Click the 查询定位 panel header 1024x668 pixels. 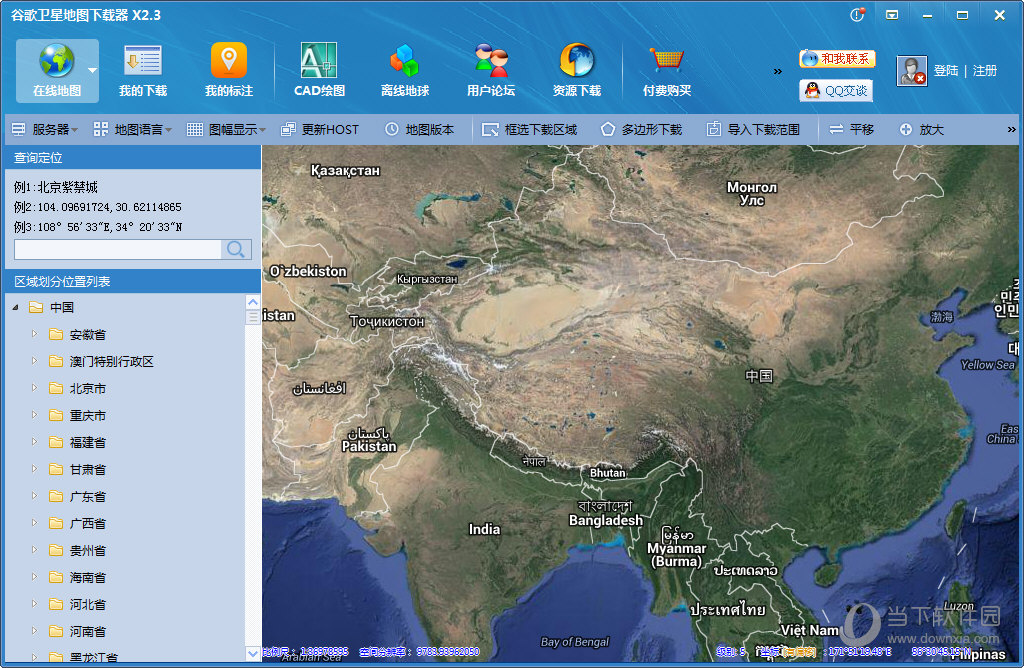133,157
